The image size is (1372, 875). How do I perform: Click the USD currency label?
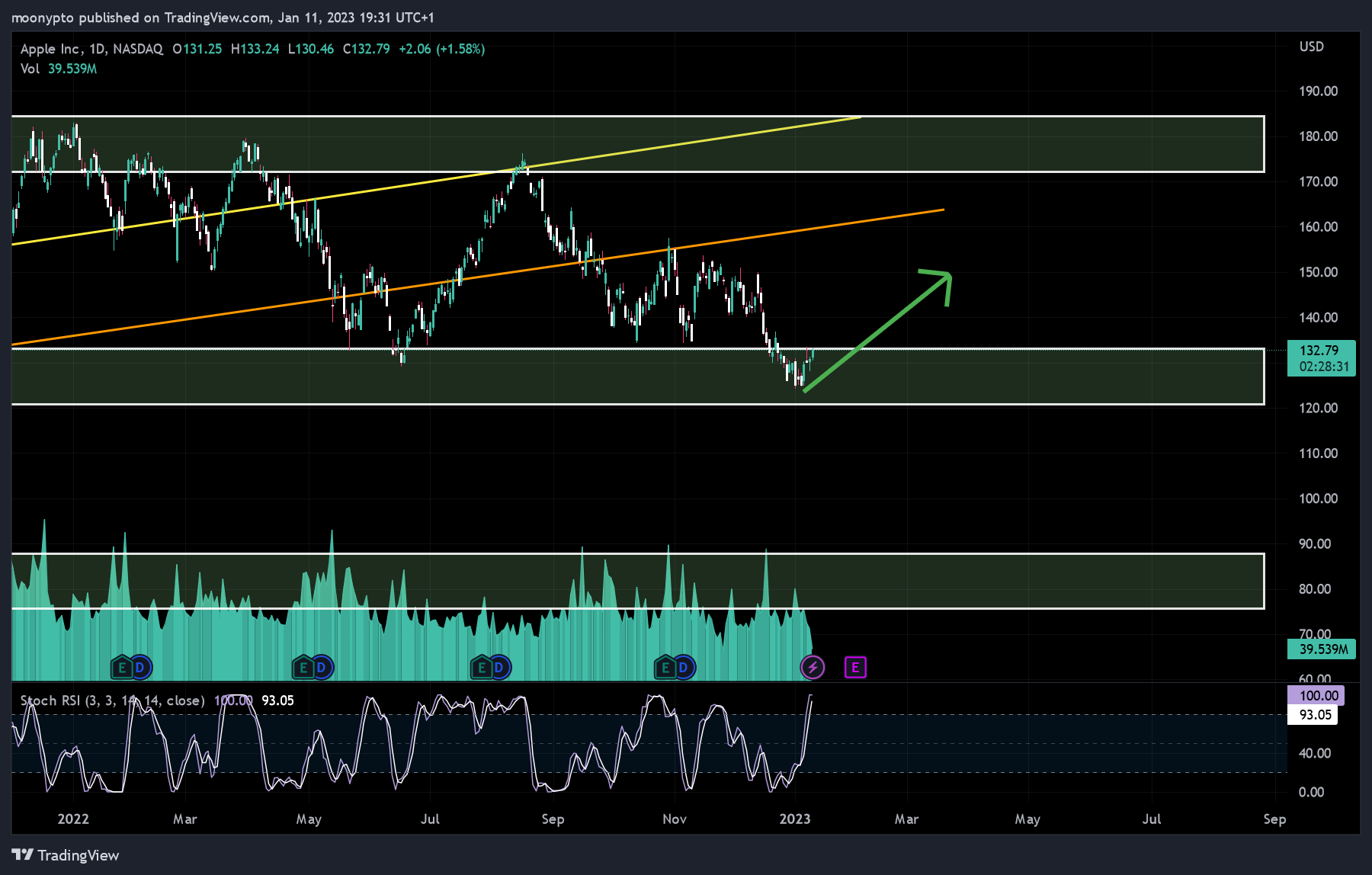tap(1312, 46)
